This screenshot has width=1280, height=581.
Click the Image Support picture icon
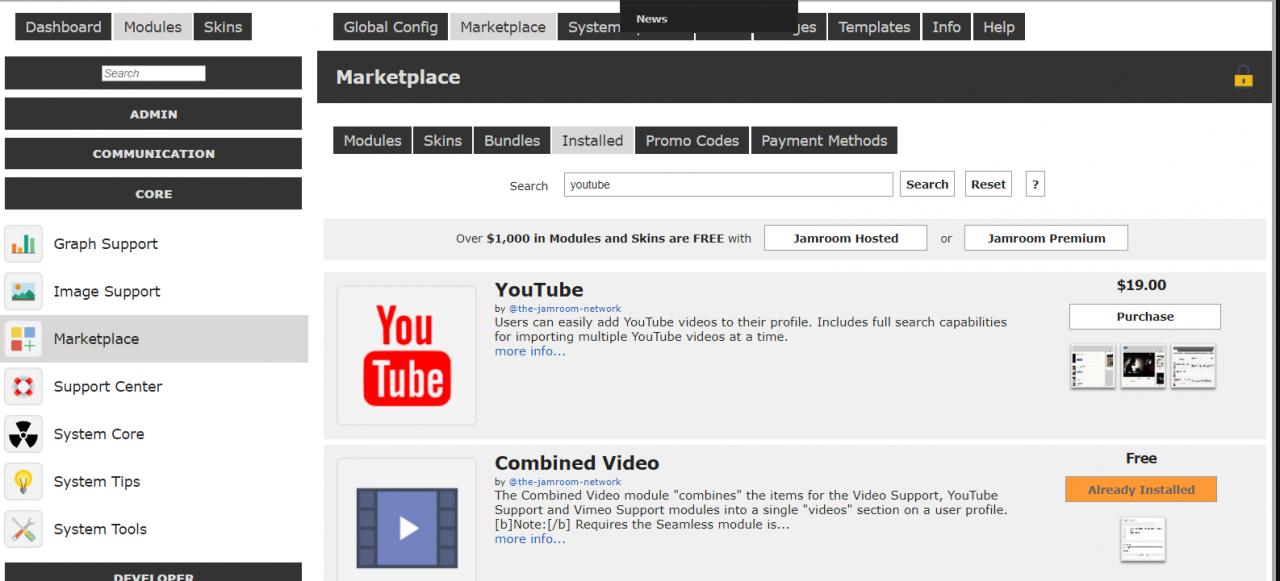point(24,292)
